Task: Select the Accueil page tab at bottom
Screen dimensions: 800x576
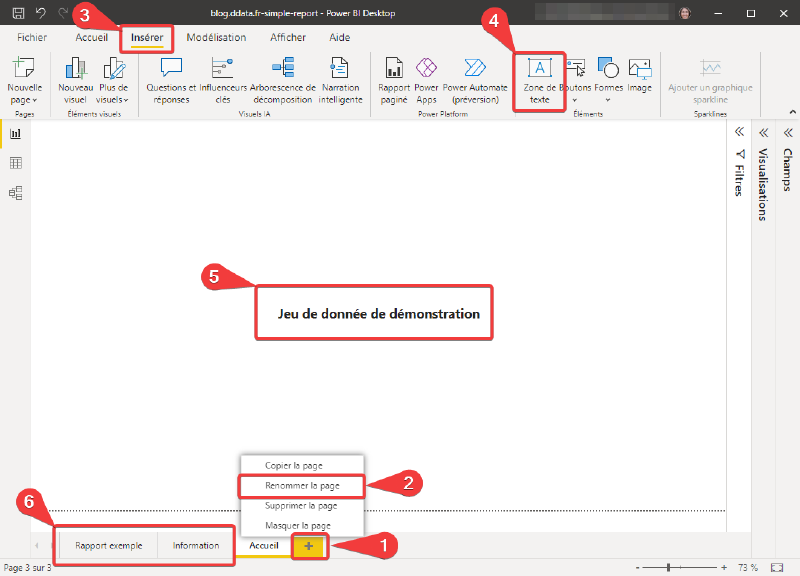Action: 264,545
